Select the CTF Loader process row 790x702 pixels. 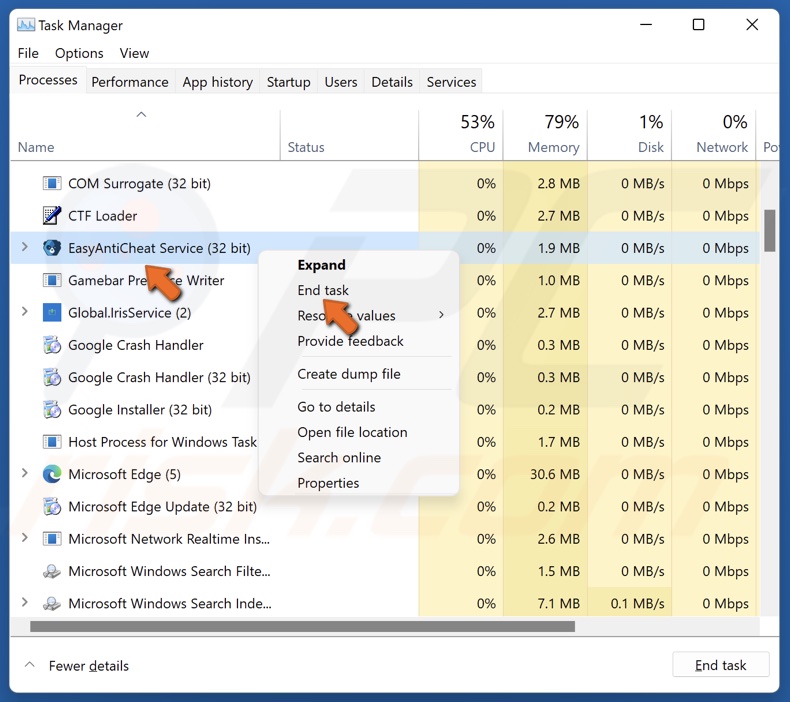tap(385, 216)
